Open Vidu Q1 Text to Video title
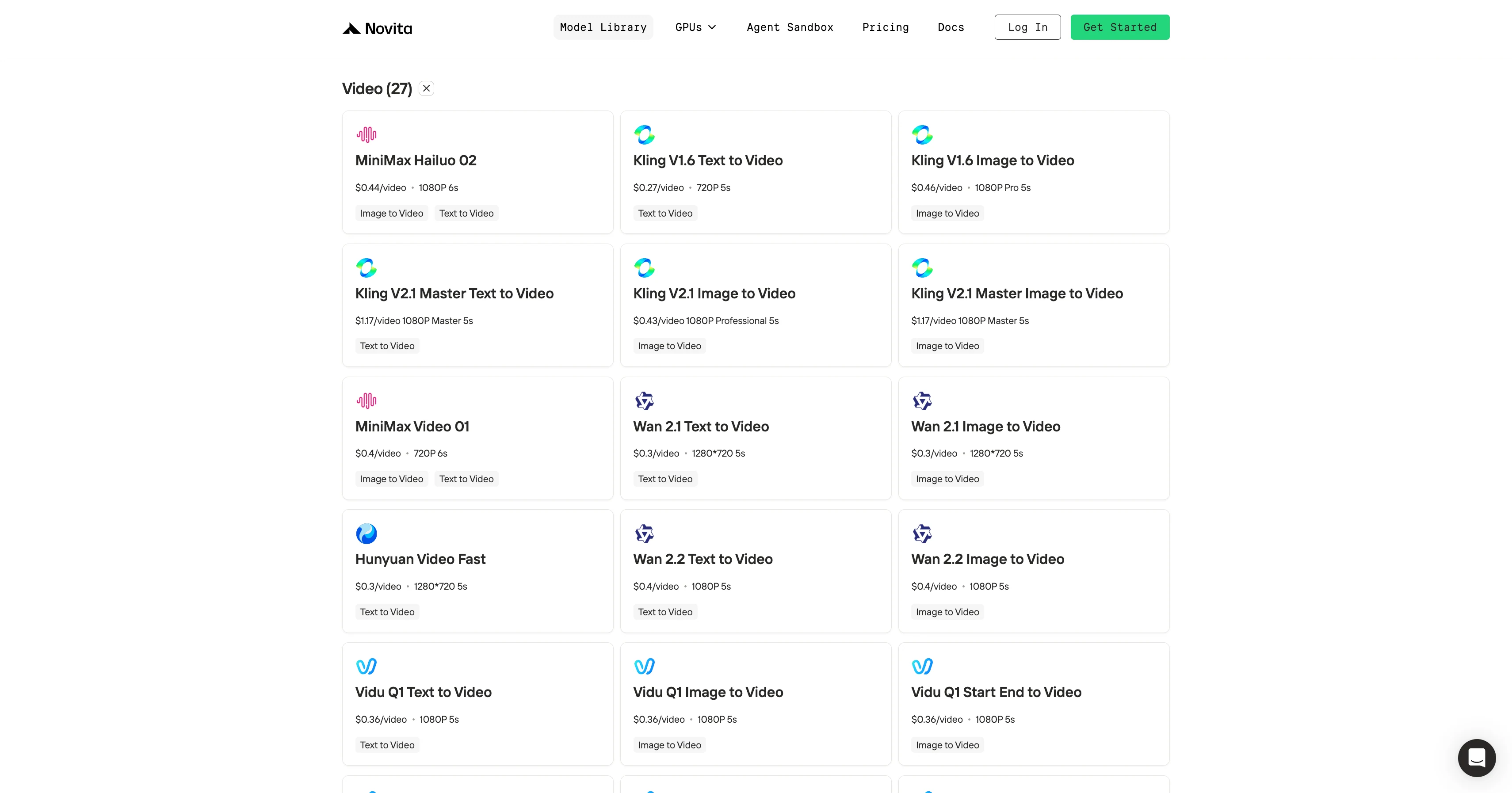Viewport: 1512px width, 793px height. point(423,692)
